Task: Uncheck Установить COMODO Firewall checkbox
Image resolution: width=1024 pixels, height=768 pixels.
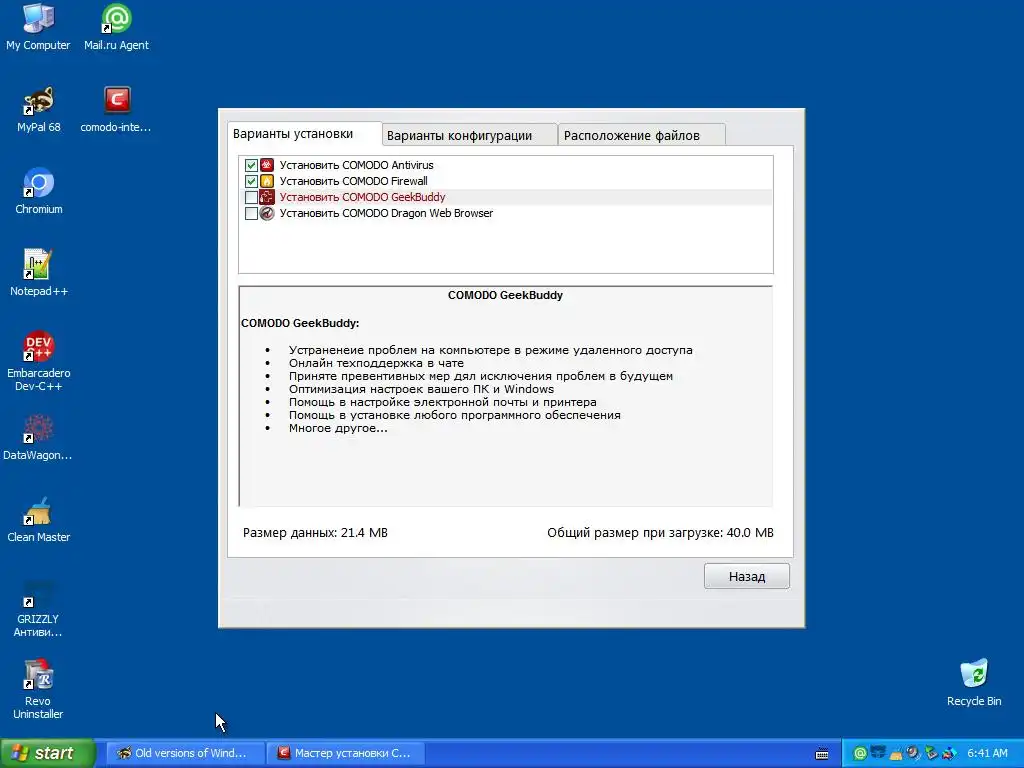Action: coord(251,181)
